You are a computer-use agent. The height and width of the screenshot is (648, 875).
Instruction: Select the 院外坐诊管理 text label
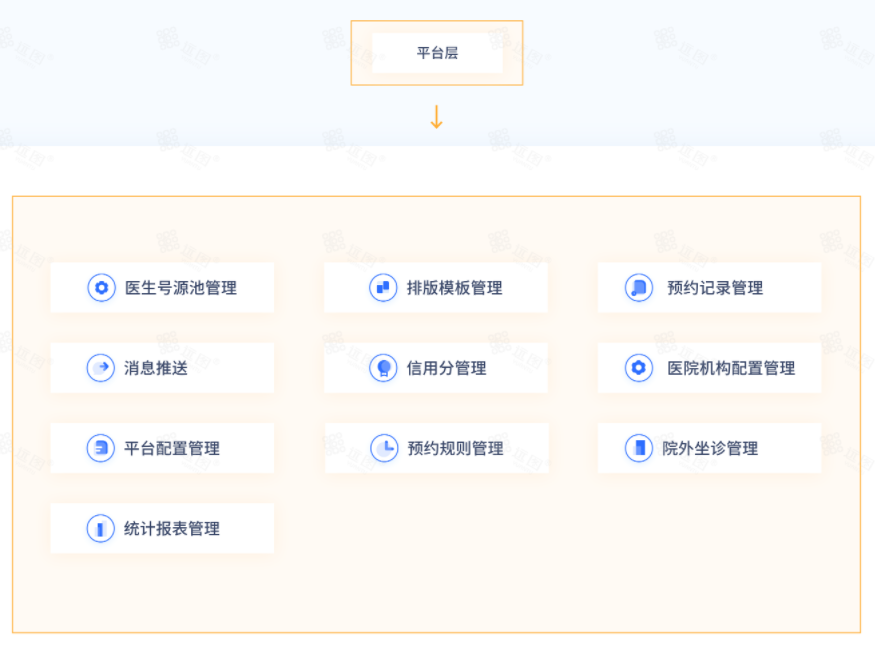pos(710,448)
